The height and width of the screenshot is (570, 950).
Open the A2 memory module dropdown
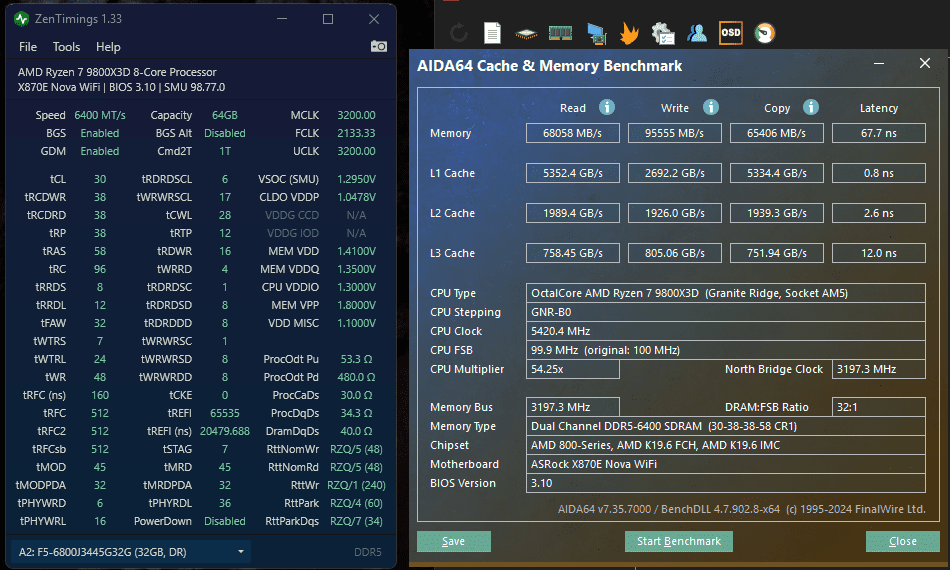point(131,552)
